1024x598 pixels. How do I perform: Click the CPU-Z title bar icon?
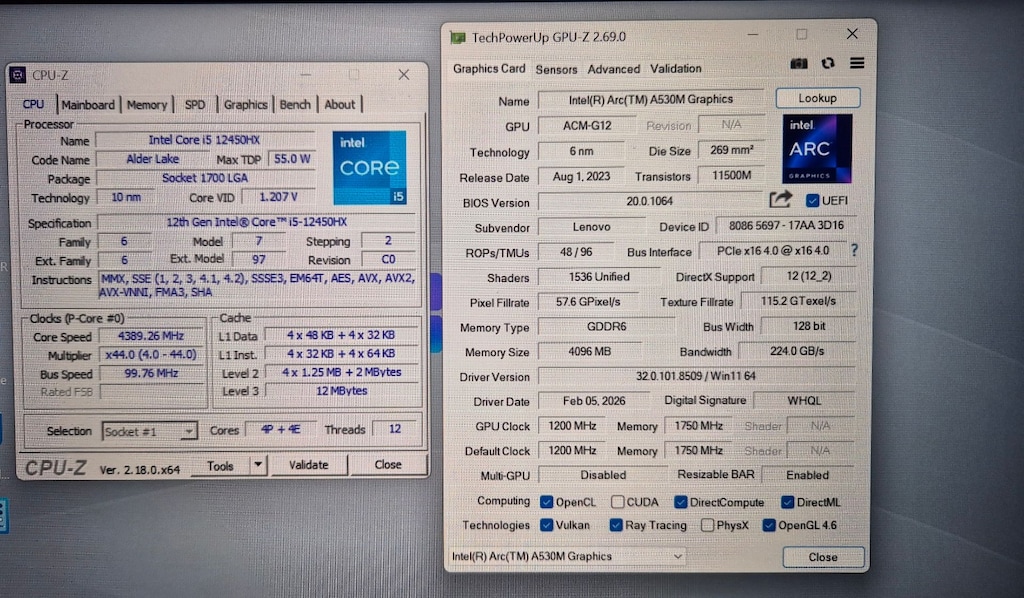coord(18,75)
